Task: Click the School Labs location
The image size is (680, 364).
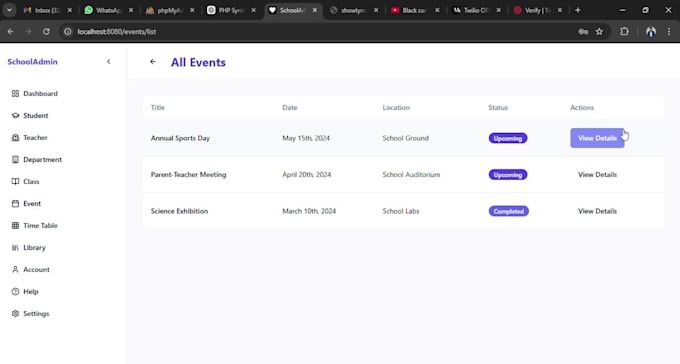Action: (401, 211)
